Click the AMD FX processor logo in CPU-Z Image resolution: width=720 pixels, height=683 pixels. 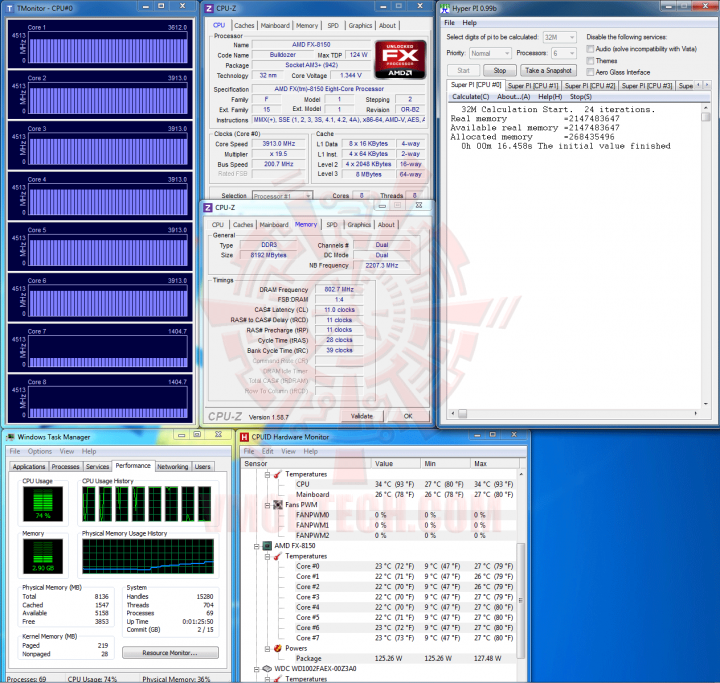click(x=400, y=60)
